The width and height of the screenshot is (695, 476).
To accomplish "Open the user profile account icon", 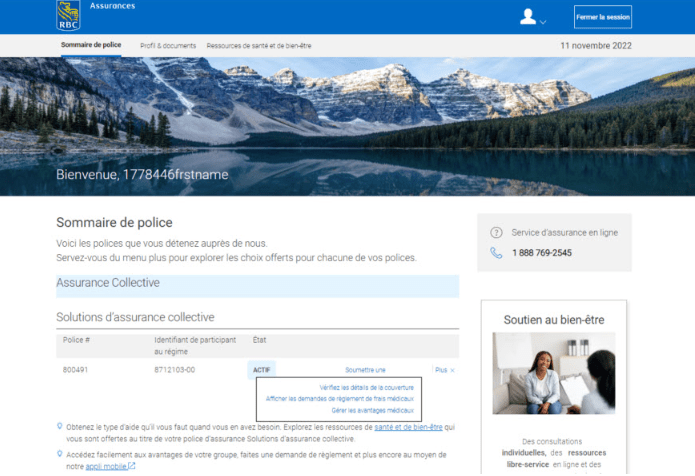I will (528, 17).
